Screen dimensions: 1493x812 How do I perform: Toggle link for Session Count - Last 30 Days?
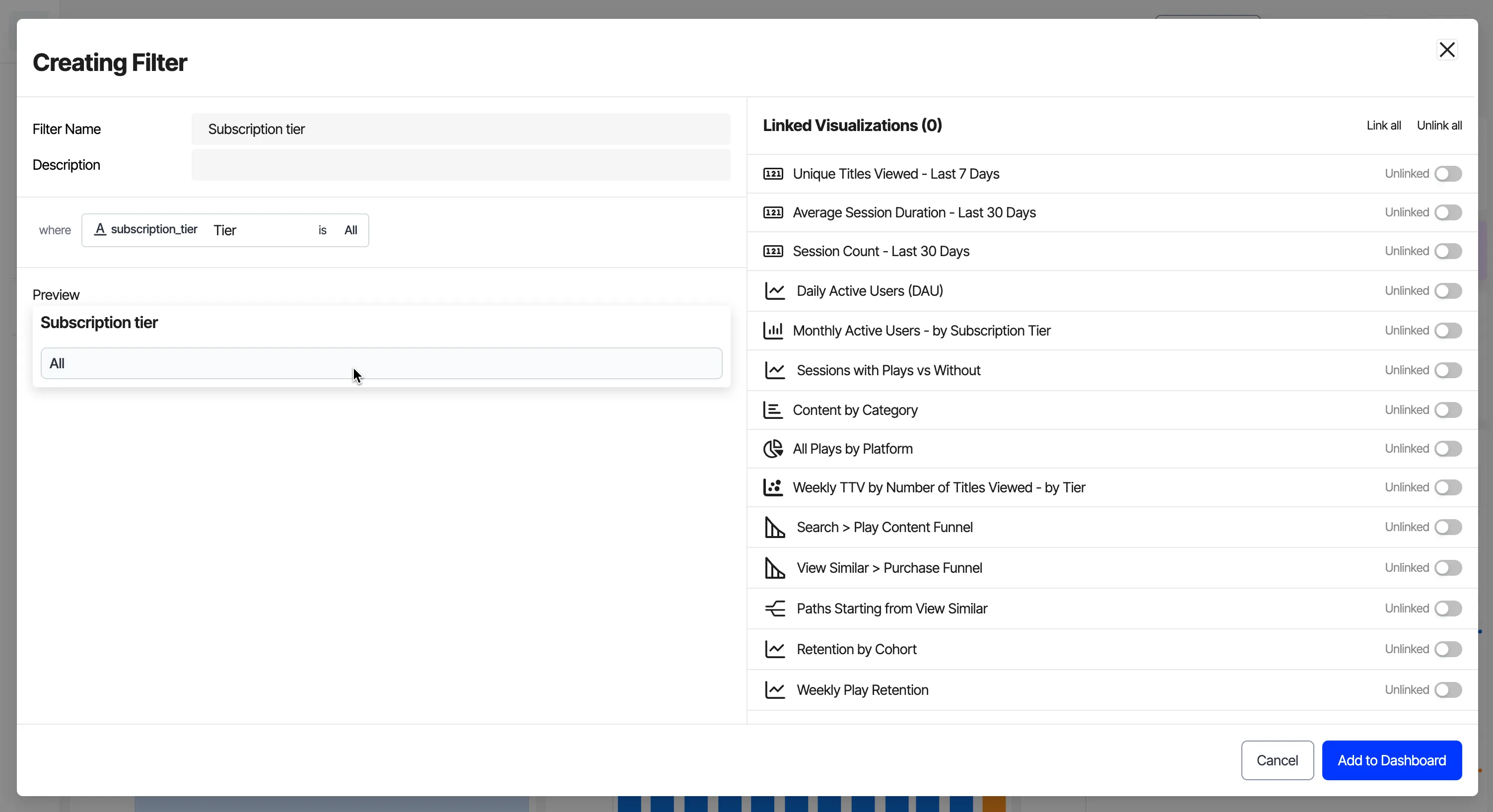1448,252
